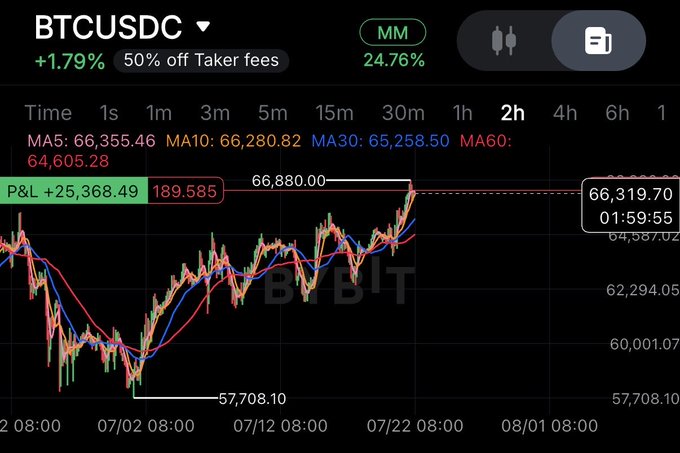Click the BTCUSDC symbol title
The width and height of the screenshot is (680, 453).
(108, 27)
